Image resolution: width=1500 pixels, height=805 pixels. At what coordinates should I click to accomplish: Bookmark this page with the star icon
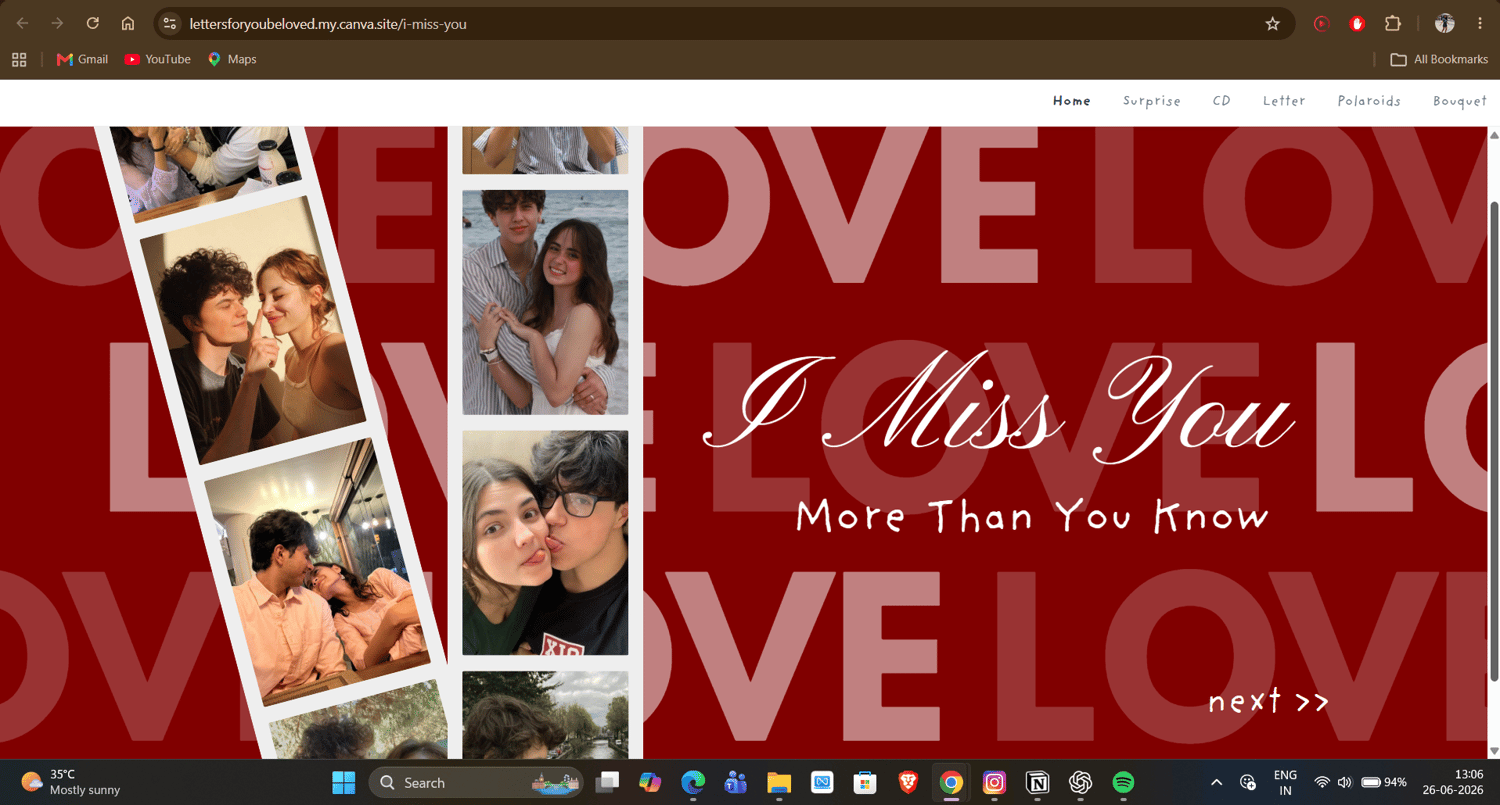click(1273, 24)
